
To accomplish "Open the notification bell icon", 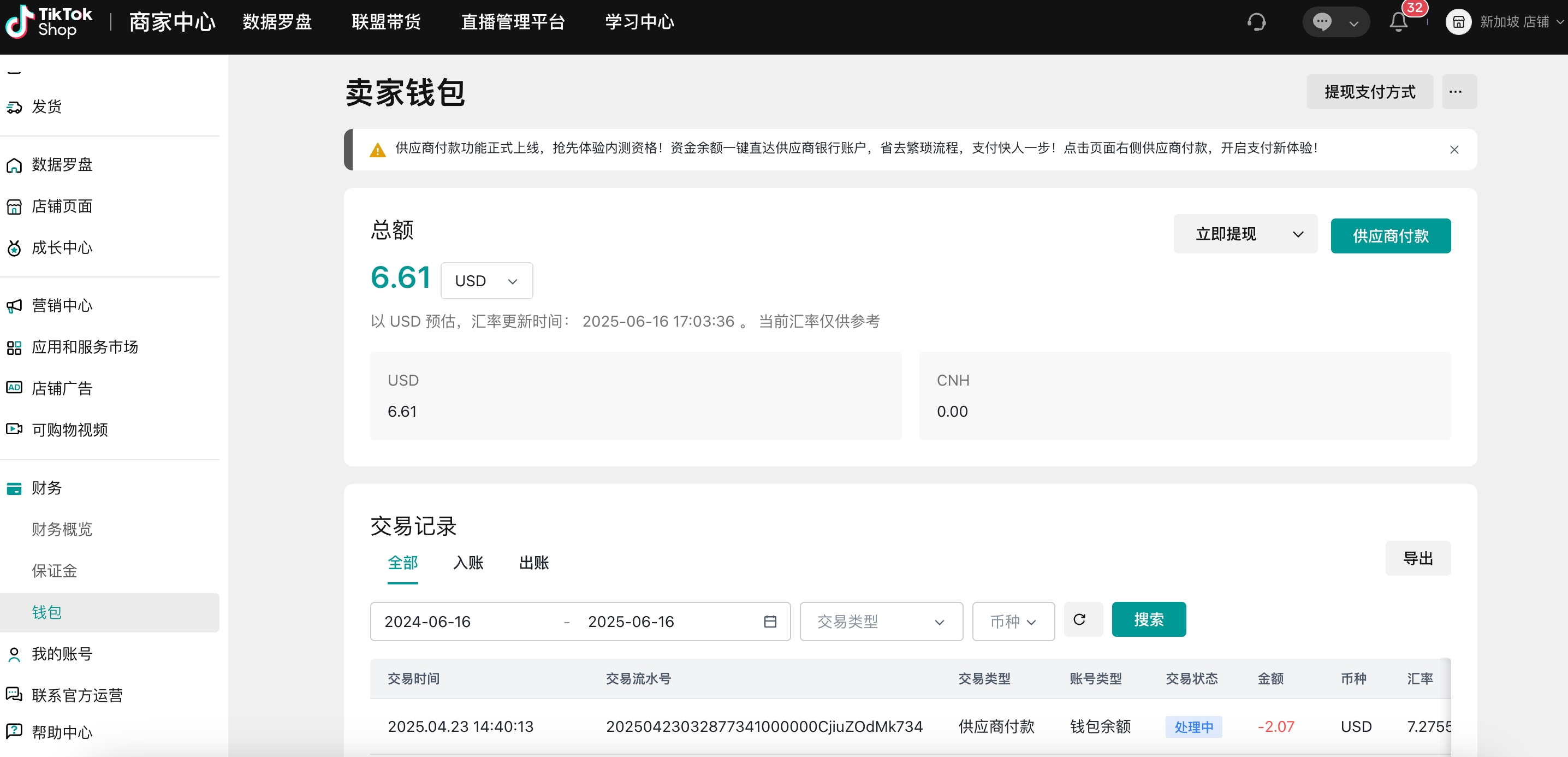I will [1398, 22].
